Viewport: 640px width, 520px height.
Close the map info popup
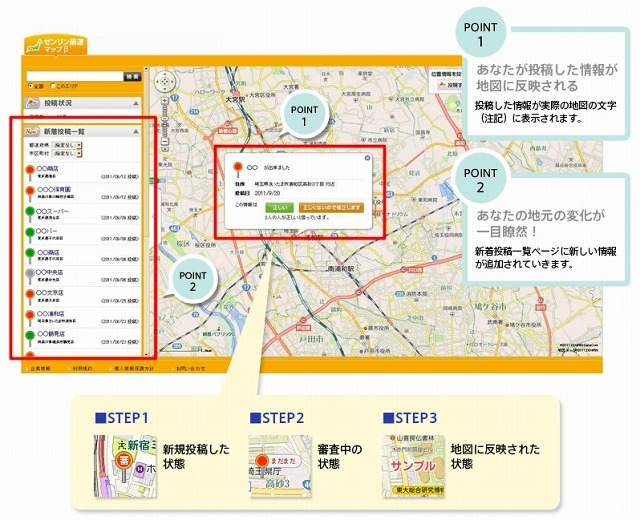[367, 158]
